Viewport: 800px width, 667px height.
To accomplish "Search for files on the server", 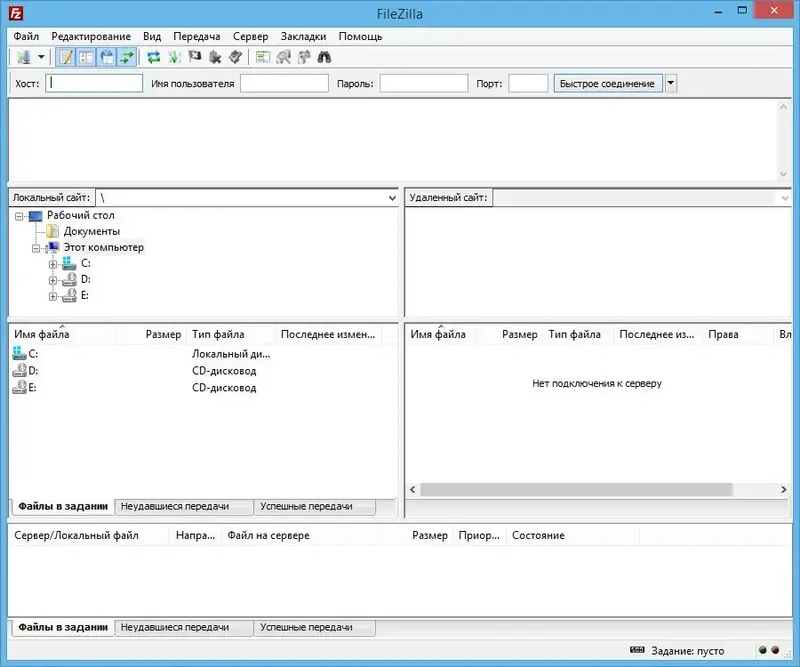I will pyautogui.click(x=325, y=57).
